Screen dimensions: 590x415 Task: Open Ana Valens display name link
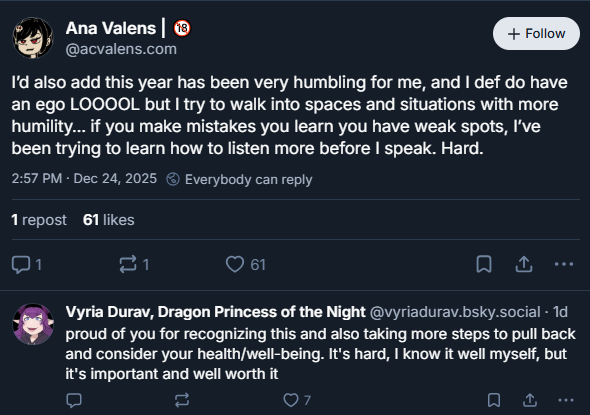tap(111, 28)
